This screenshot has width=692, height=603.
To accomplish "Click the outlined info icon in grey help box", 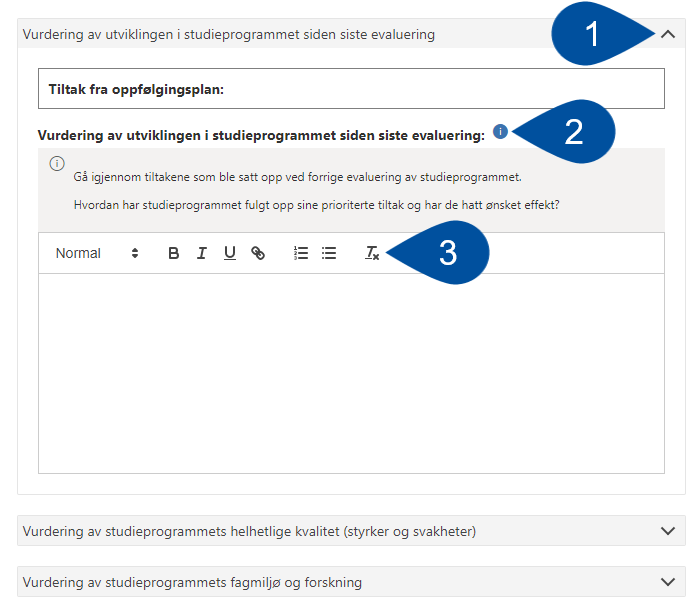I will tap(57, 164).
